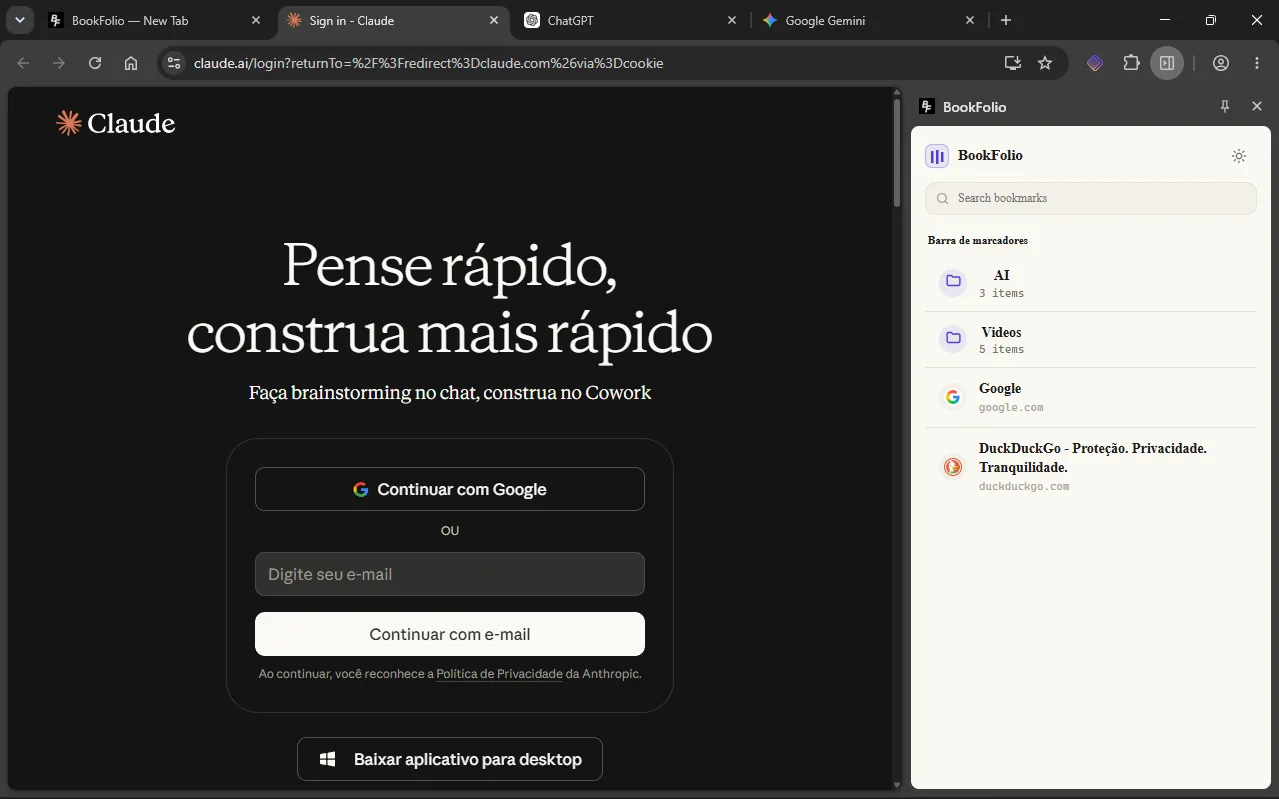Click Continuar com e-mail
1279x799 pixels.
tap(450, 634)
